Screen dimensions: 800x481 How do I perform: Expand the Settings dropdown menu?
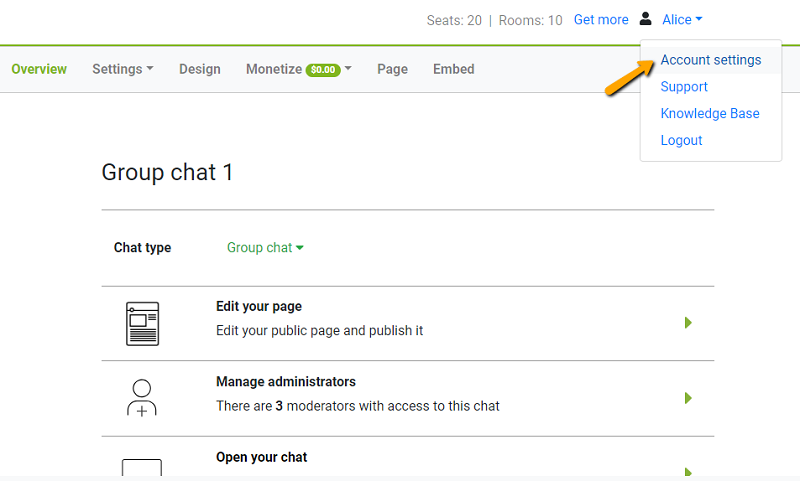pyautogui.click(x=123, y=69)
